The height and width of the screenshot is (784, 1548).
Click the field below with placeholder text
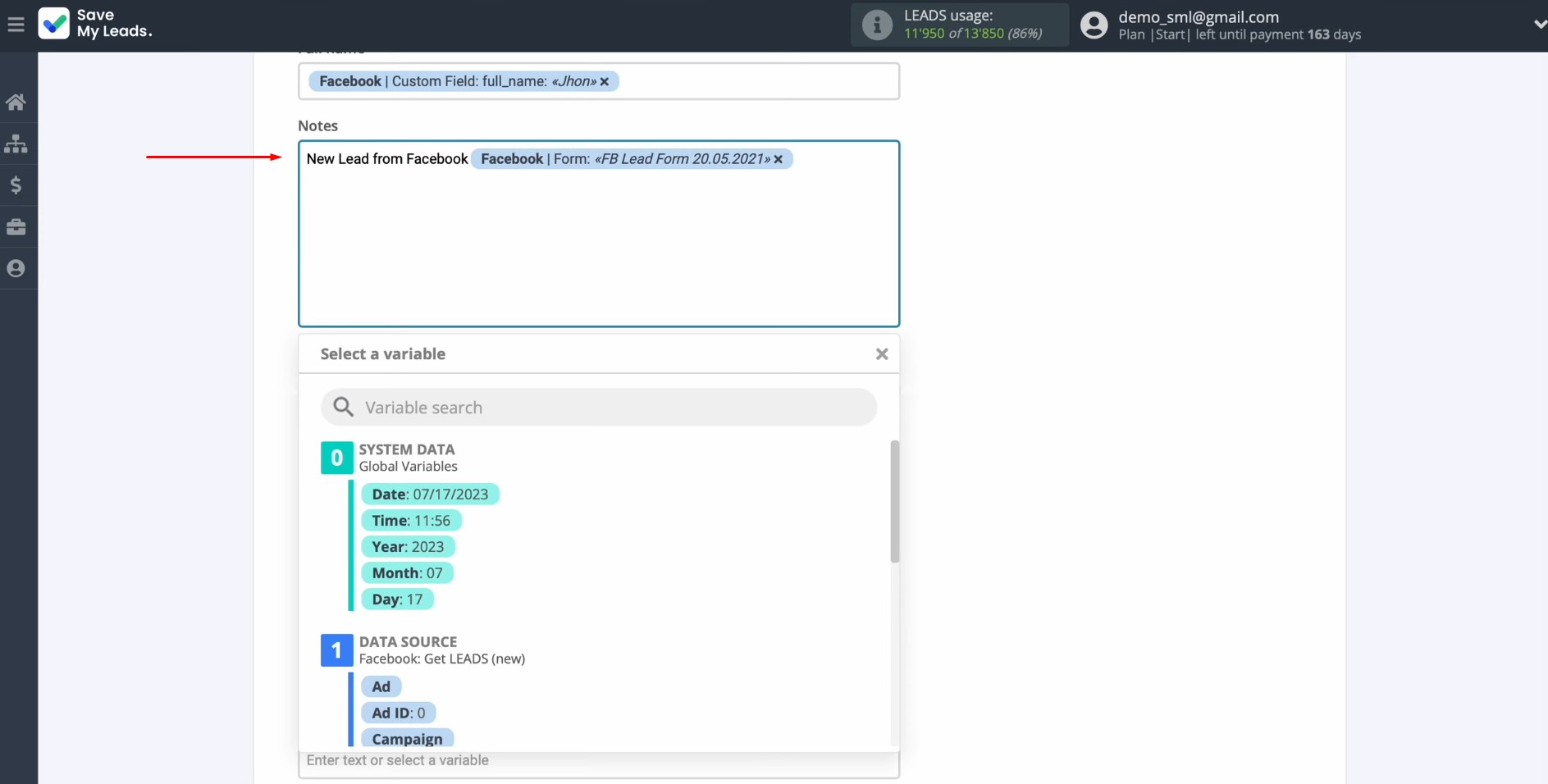point(599,763)
